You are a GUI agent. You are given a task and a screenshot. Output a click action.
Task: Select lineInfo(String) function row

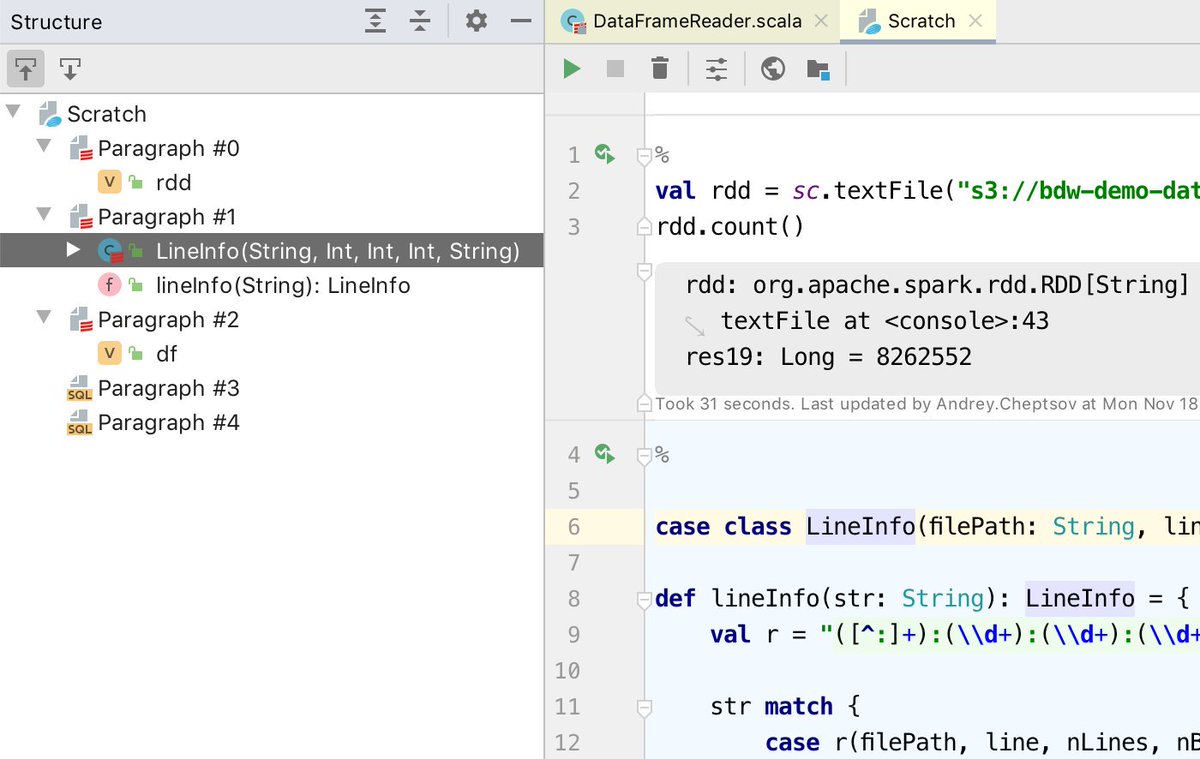pyautogui.click(x=272, y=285)
